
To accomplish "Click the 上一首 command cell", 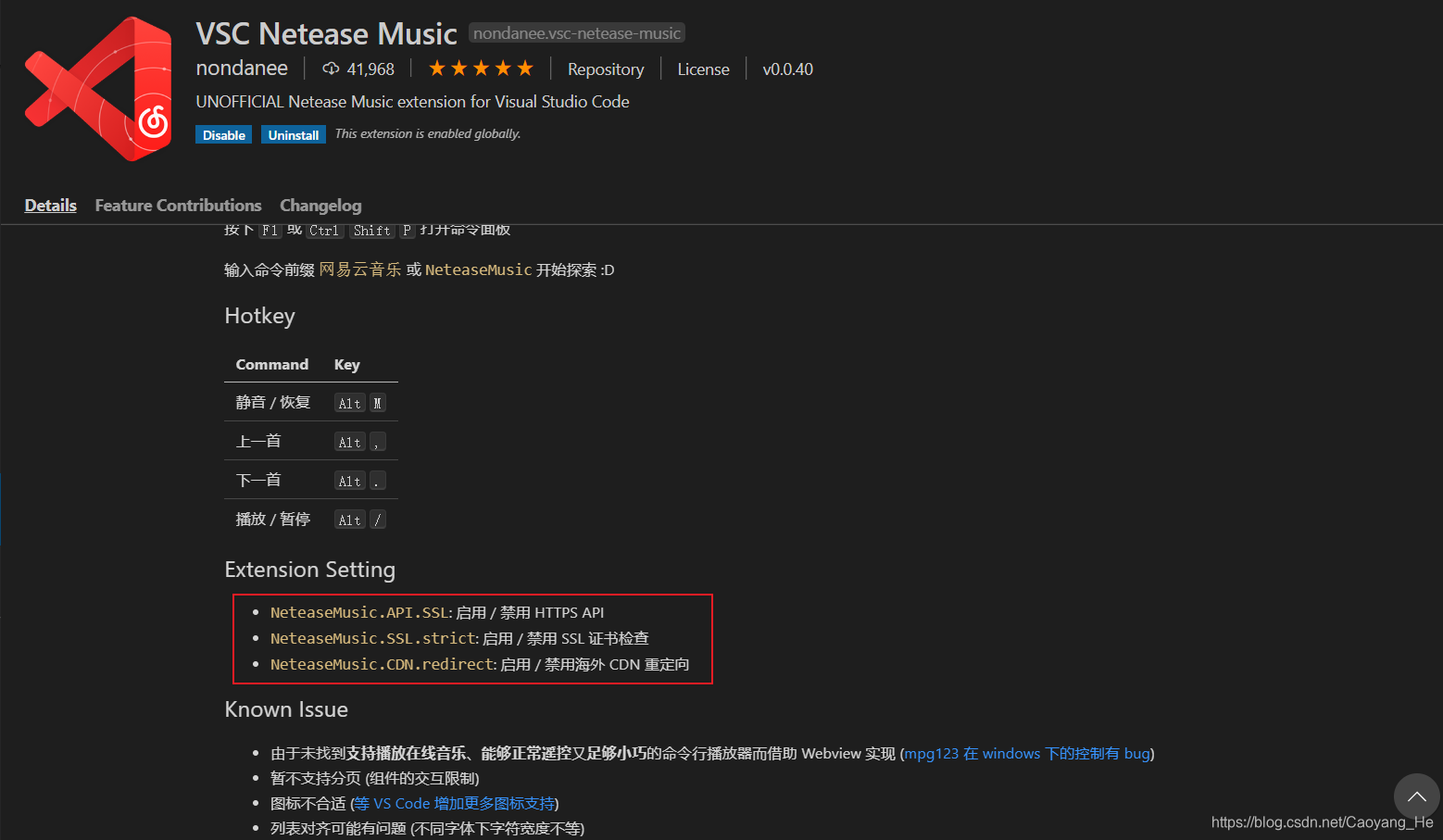I will point(273,441).
